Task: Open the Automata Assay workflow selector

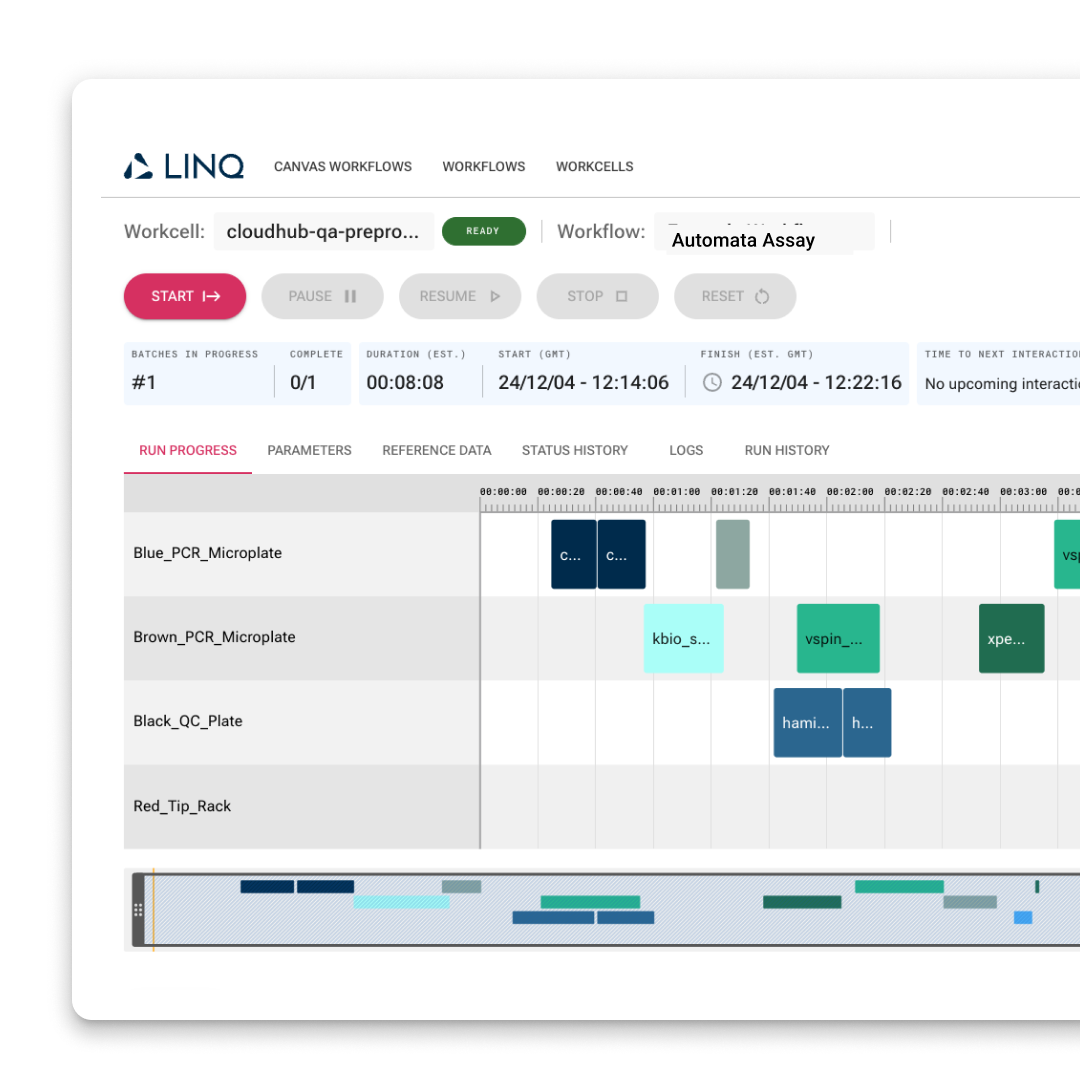Action: (x=764, y=233)
